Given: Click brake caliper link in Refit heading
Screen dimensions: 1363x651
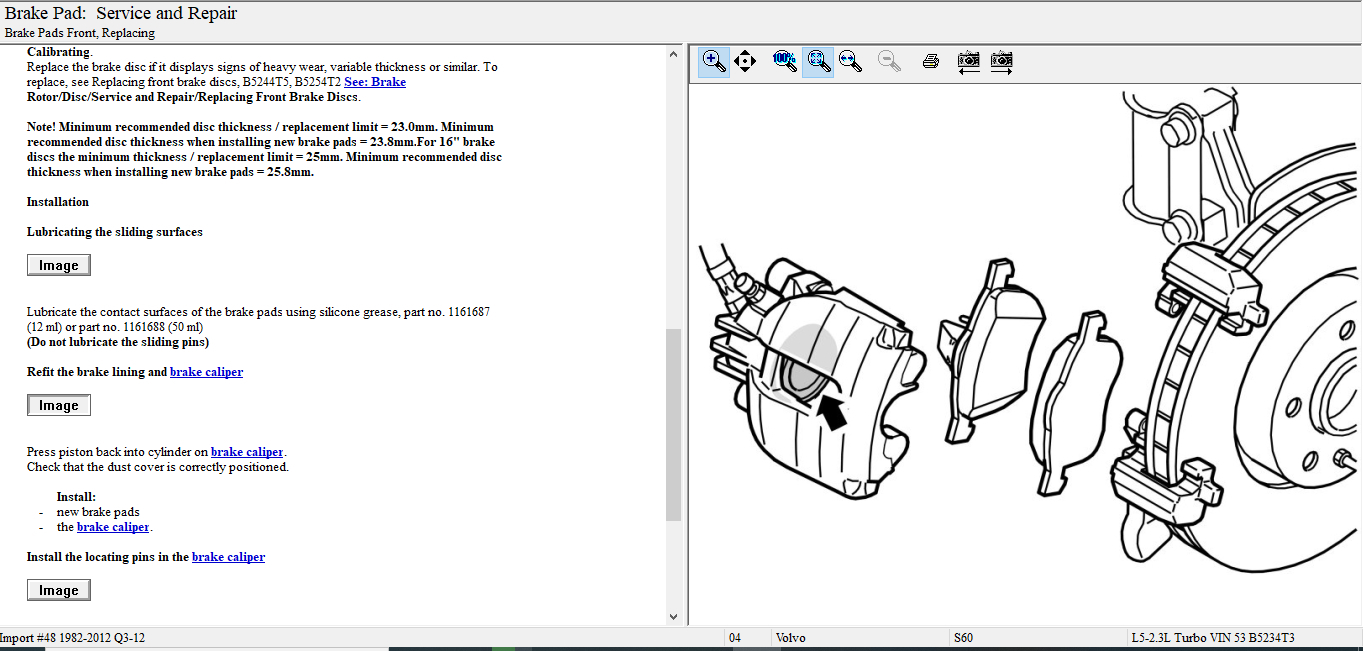Looking at the screenshot, I should (206, 372).
